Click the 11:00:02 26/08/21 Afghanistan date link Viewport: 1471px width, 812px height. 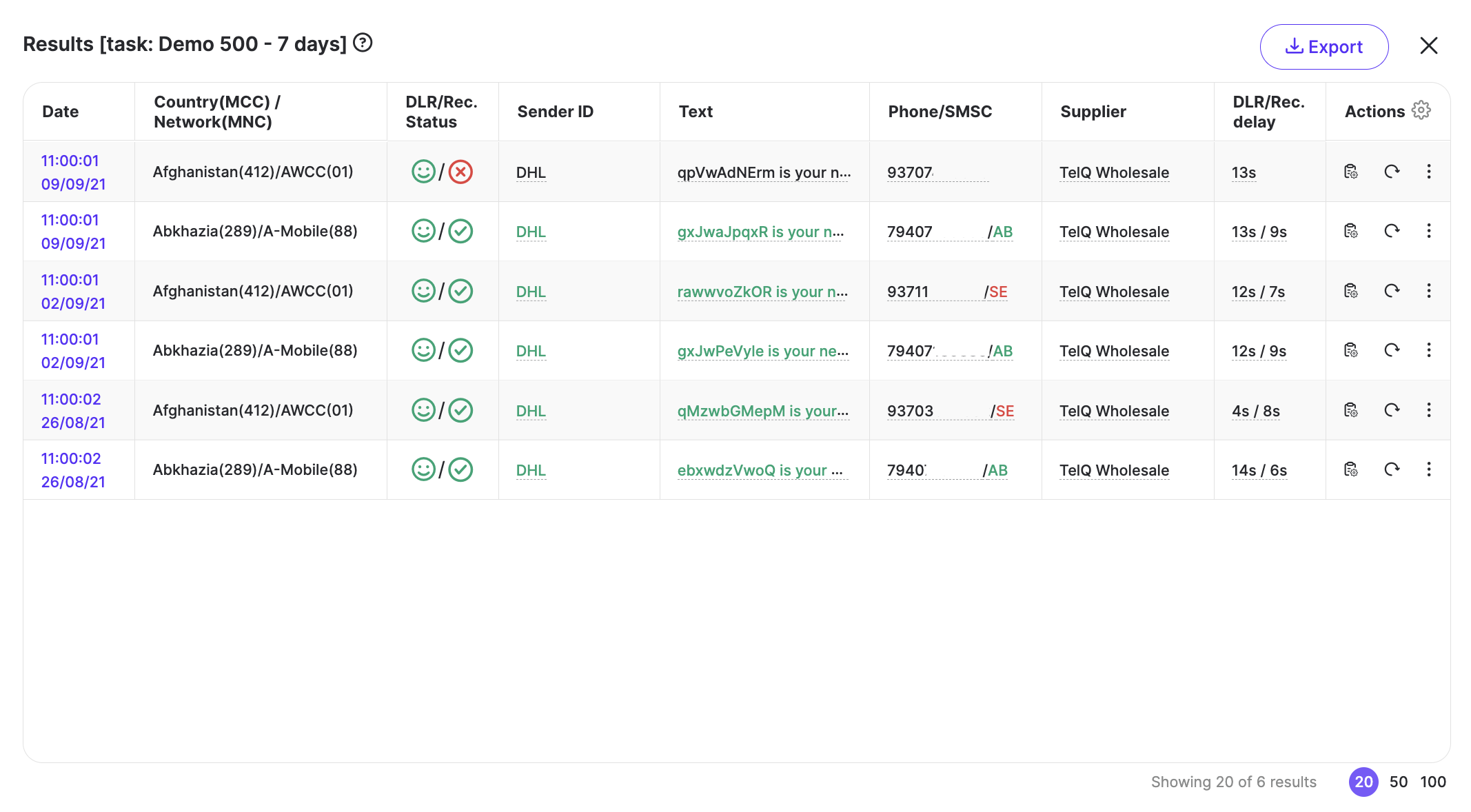click(72, 411)
